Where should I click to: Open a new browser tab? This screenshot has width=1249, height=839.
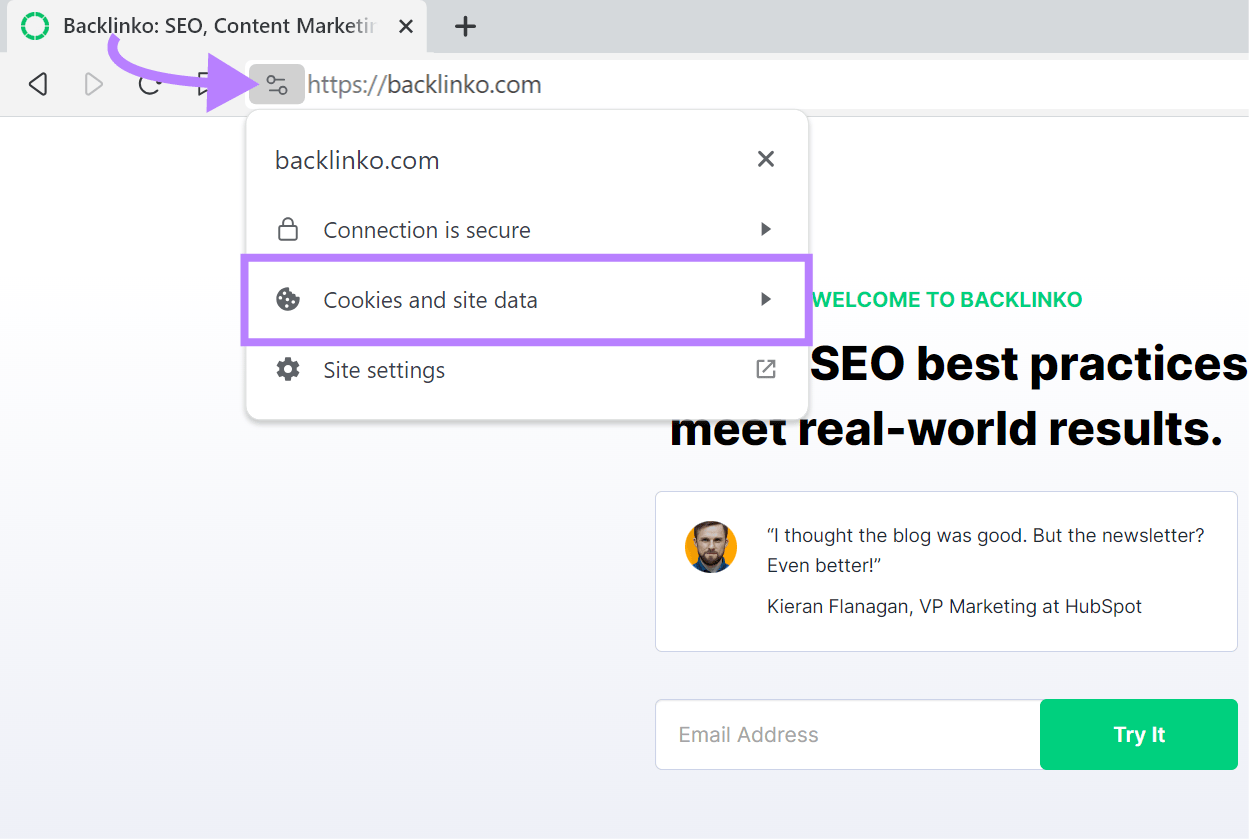click(464, 26)
